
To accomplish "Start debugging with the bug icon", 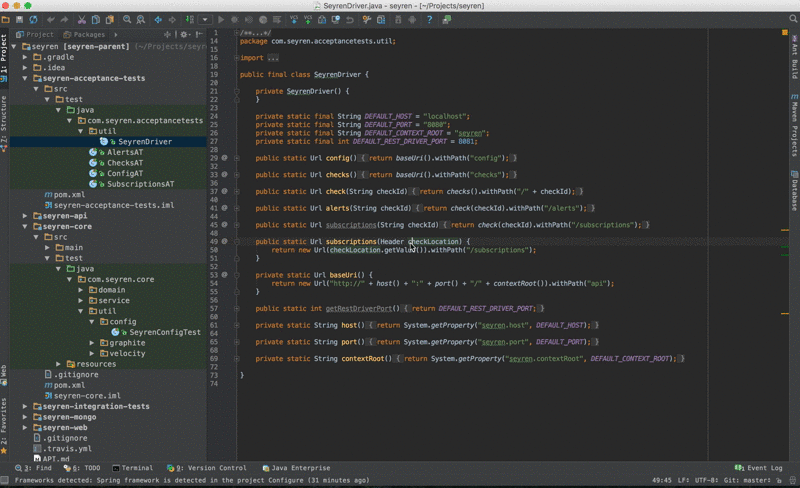I will click(235, 19).
